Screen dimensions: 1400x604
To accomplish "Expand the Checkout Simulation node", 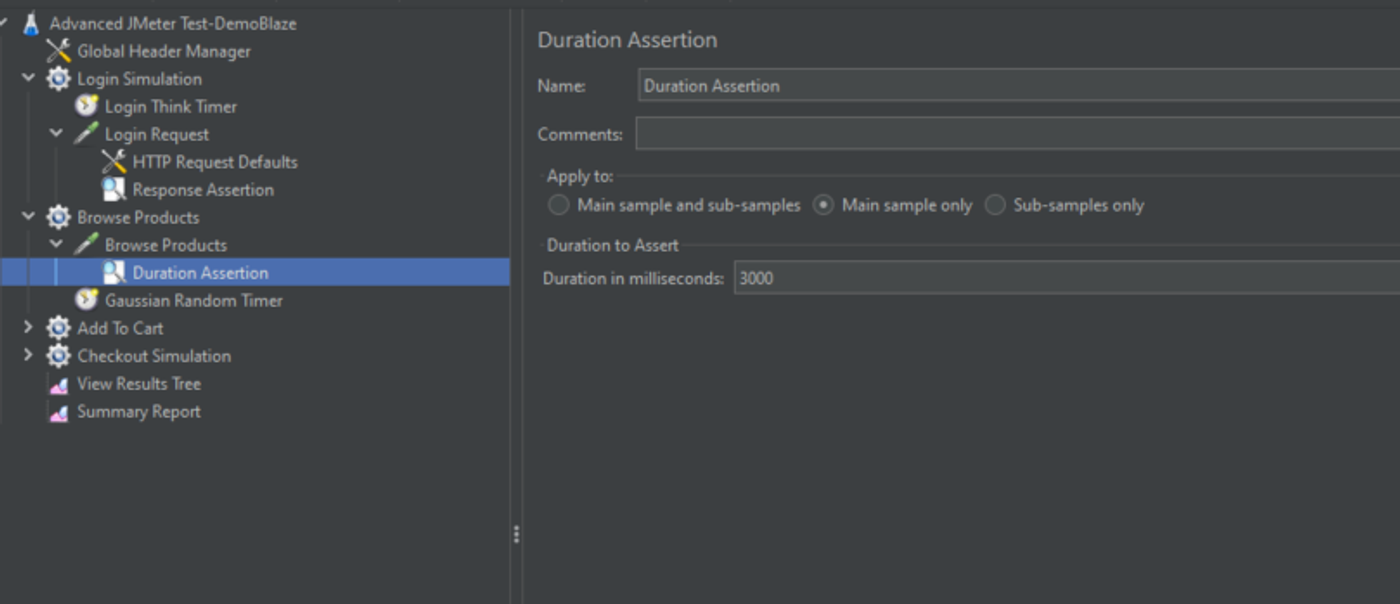I will (x=28, y=355).
